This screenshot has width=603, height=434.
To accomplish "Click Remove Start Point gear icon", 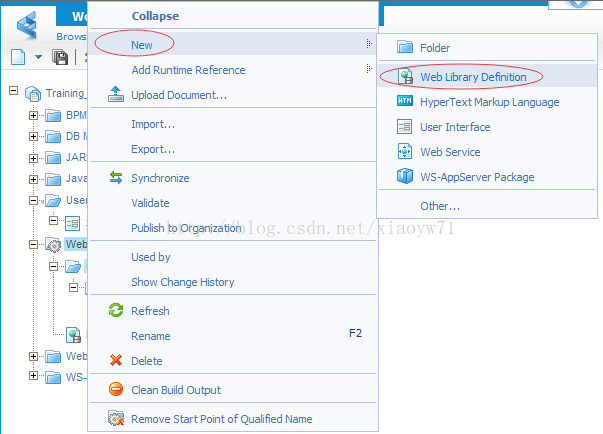I will pyautogui.click(x=116, y=418).
